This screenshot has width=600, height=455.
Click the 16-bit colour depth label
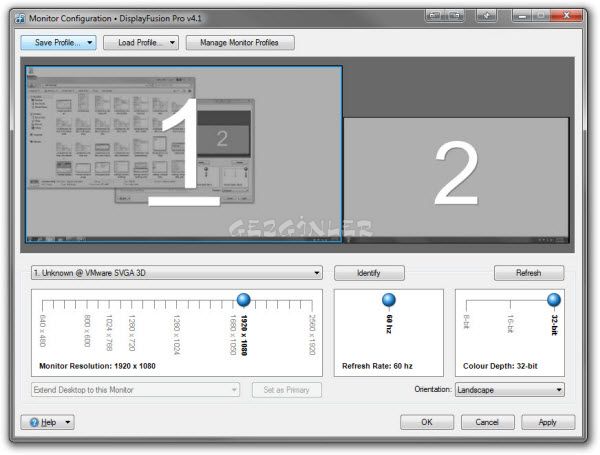pos(510,324)
